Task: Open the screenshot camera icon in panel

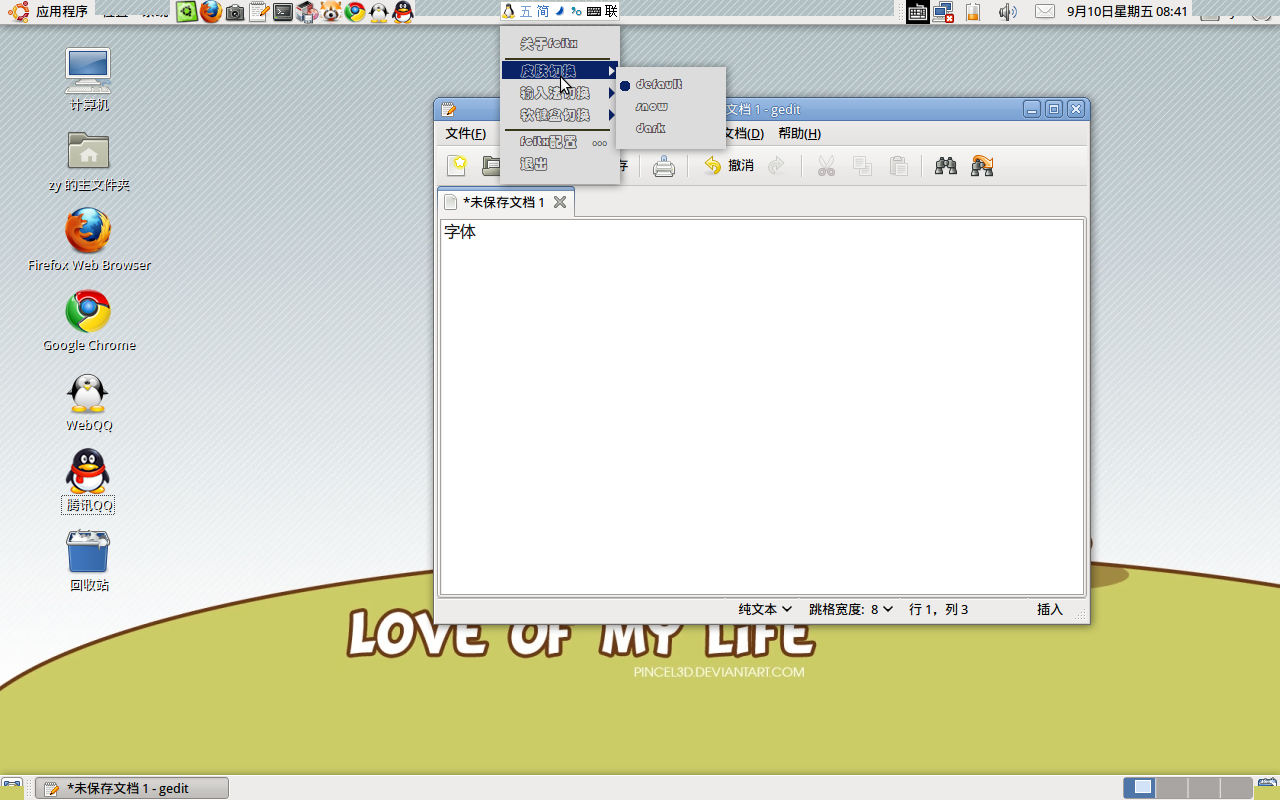Action: coord(234,12)
